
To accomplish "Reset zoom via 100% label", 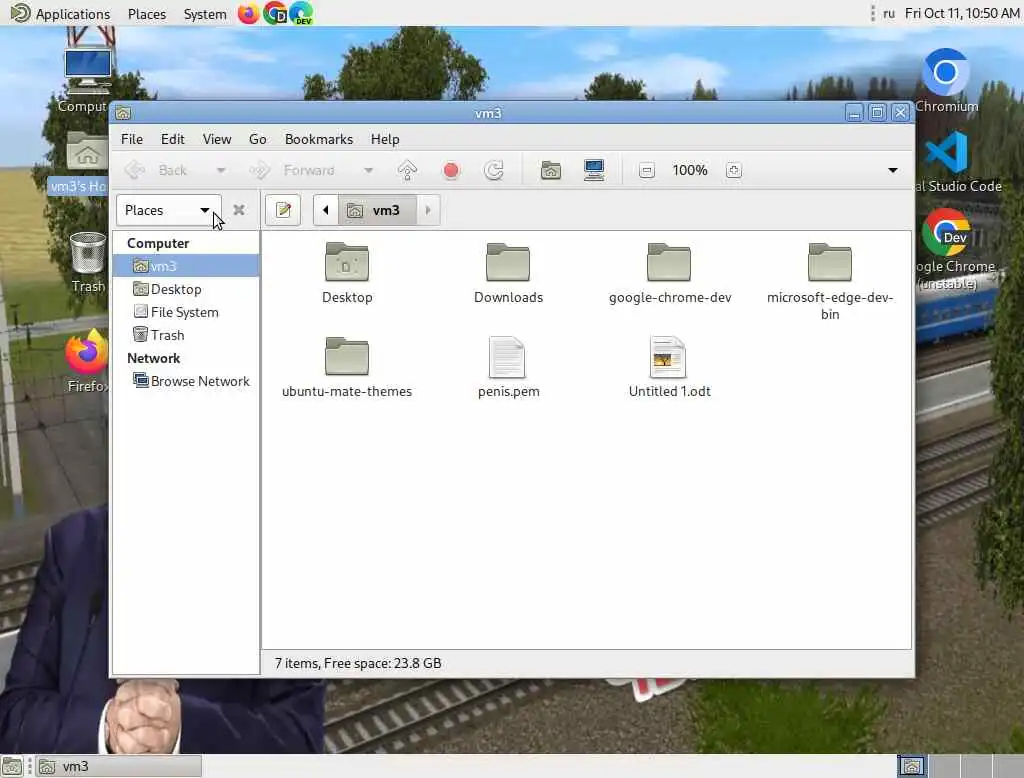I will 690,170.
